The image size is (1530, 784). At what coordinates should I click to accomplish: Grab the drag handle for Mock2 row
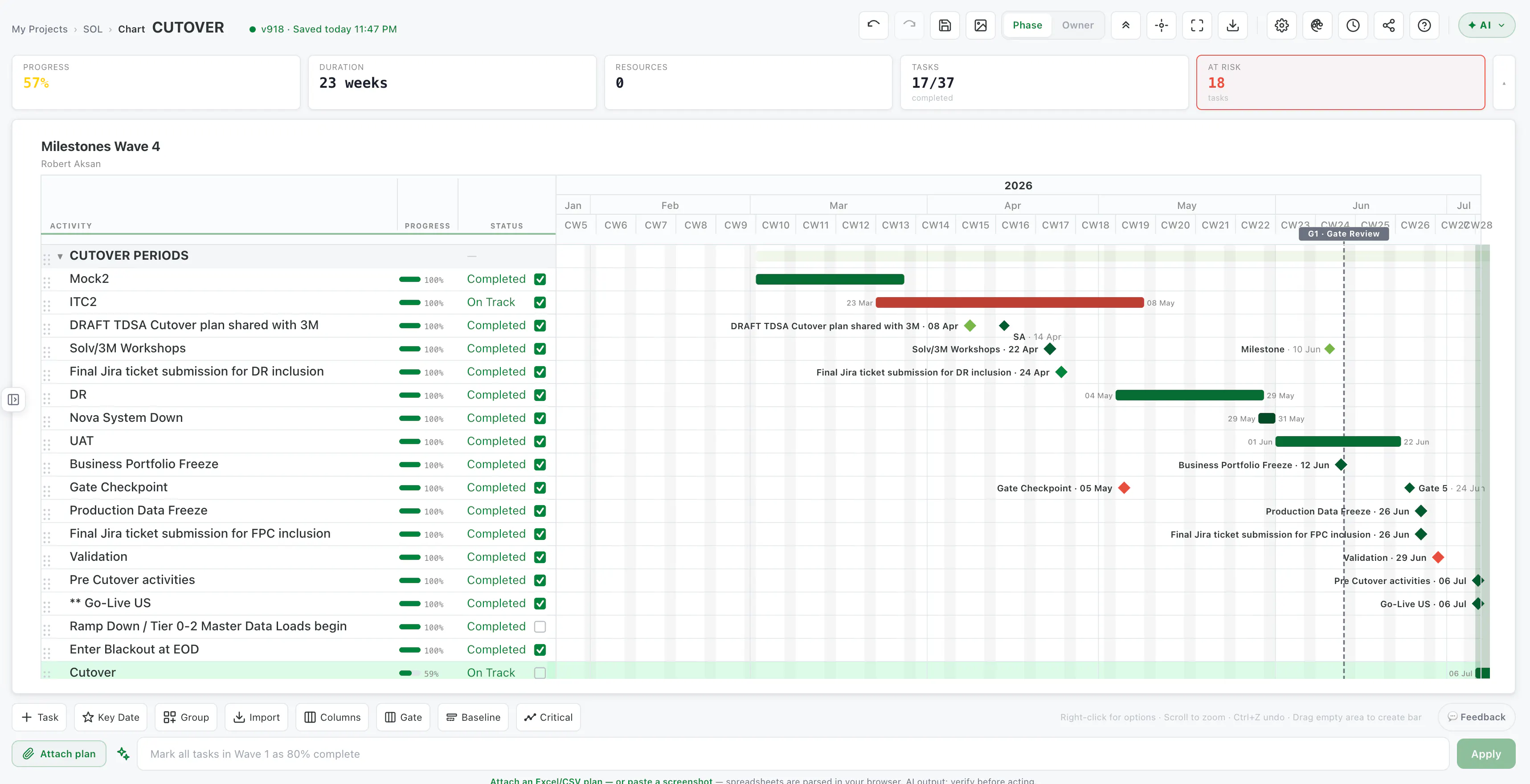[47, 282]
